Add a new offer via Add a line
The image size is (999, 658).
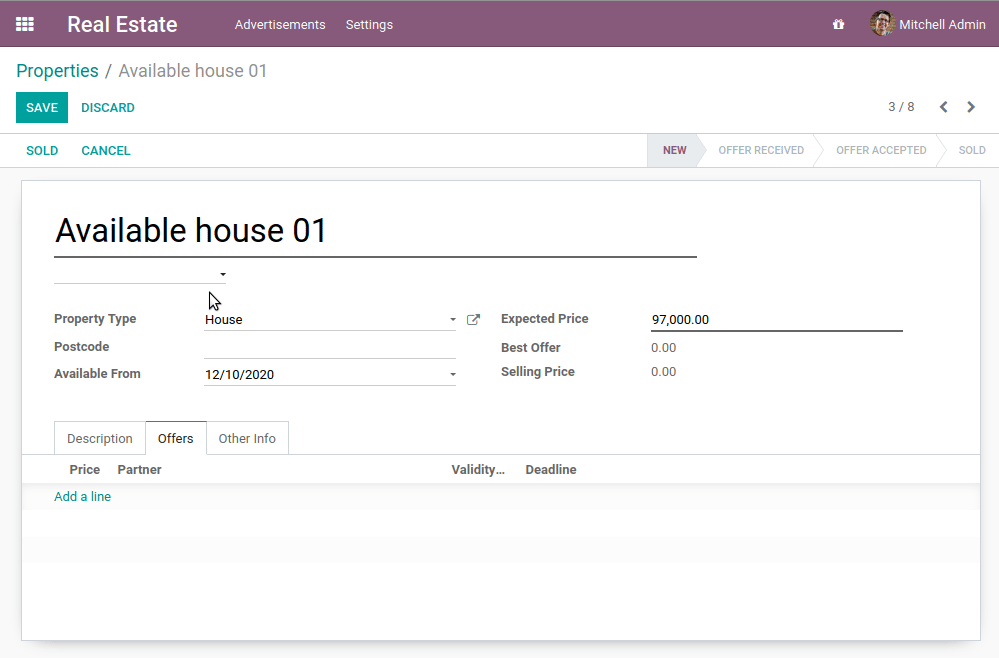pyautogui.click(x=82, y=496)
